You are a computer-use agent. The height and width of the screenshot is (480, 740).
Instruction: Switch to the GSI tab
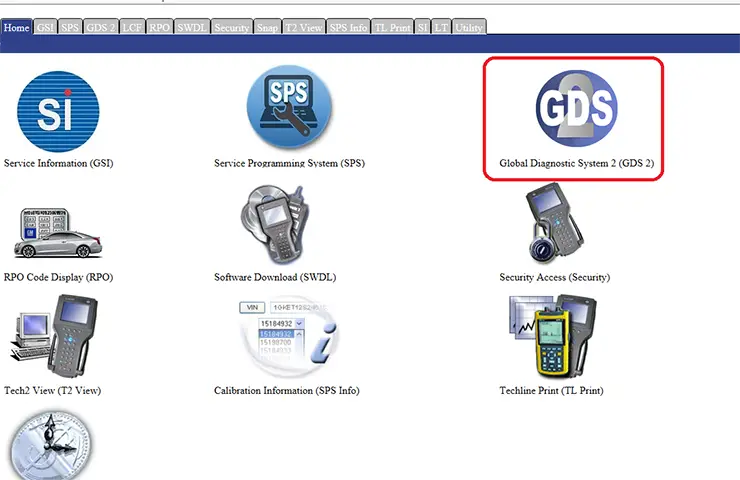click(x=45, y=27)
